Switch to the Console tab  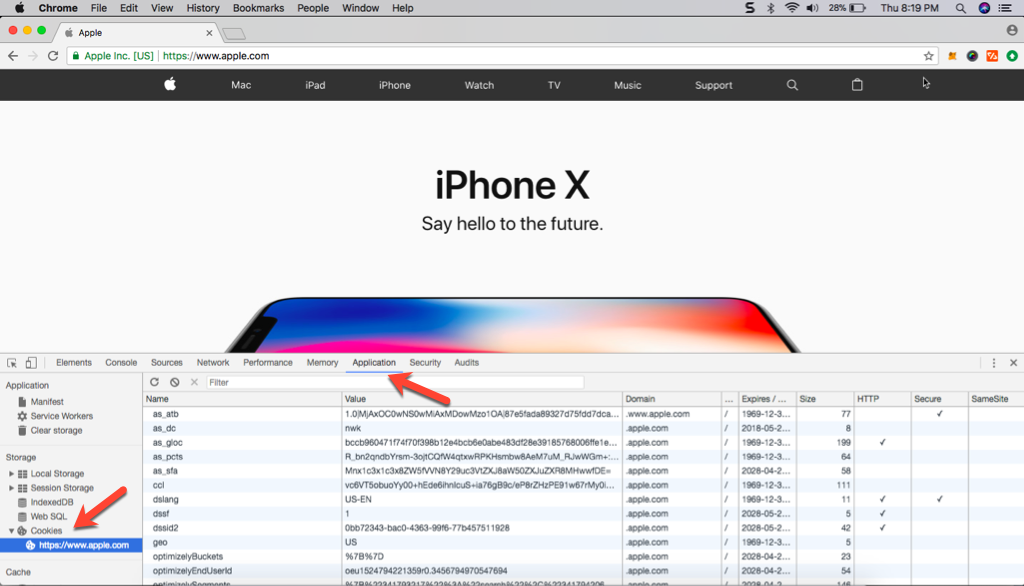[x=121, y=363]
